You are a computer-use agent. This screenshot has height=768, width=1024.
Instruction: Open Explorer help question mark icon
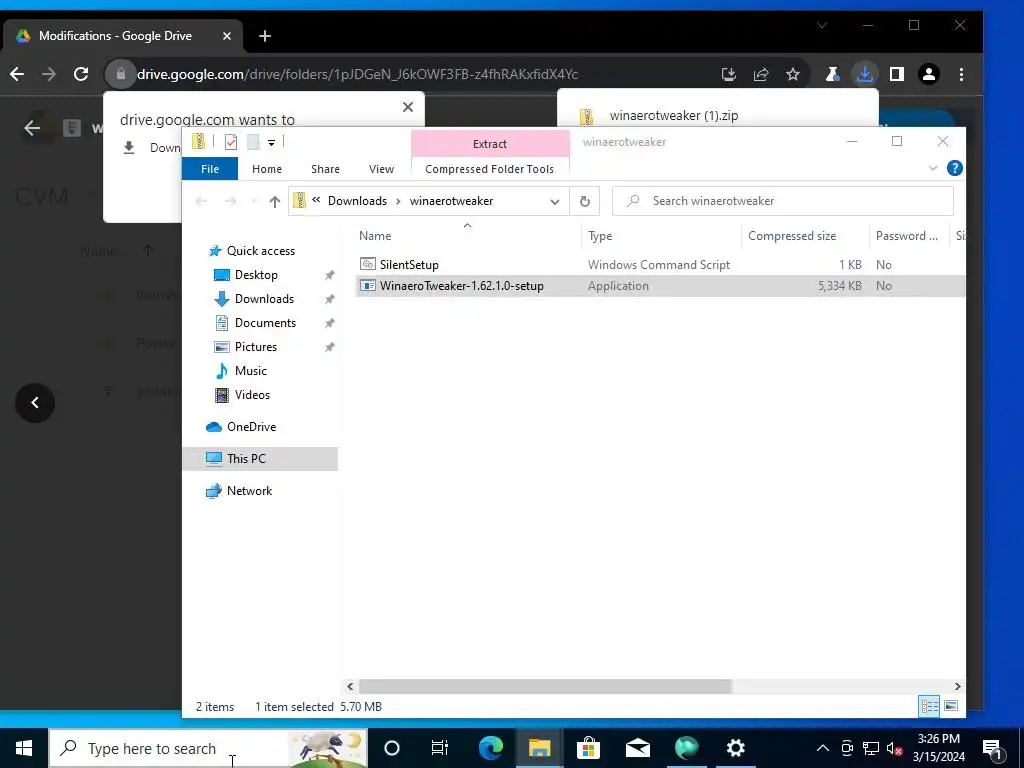tap(954, 168)
